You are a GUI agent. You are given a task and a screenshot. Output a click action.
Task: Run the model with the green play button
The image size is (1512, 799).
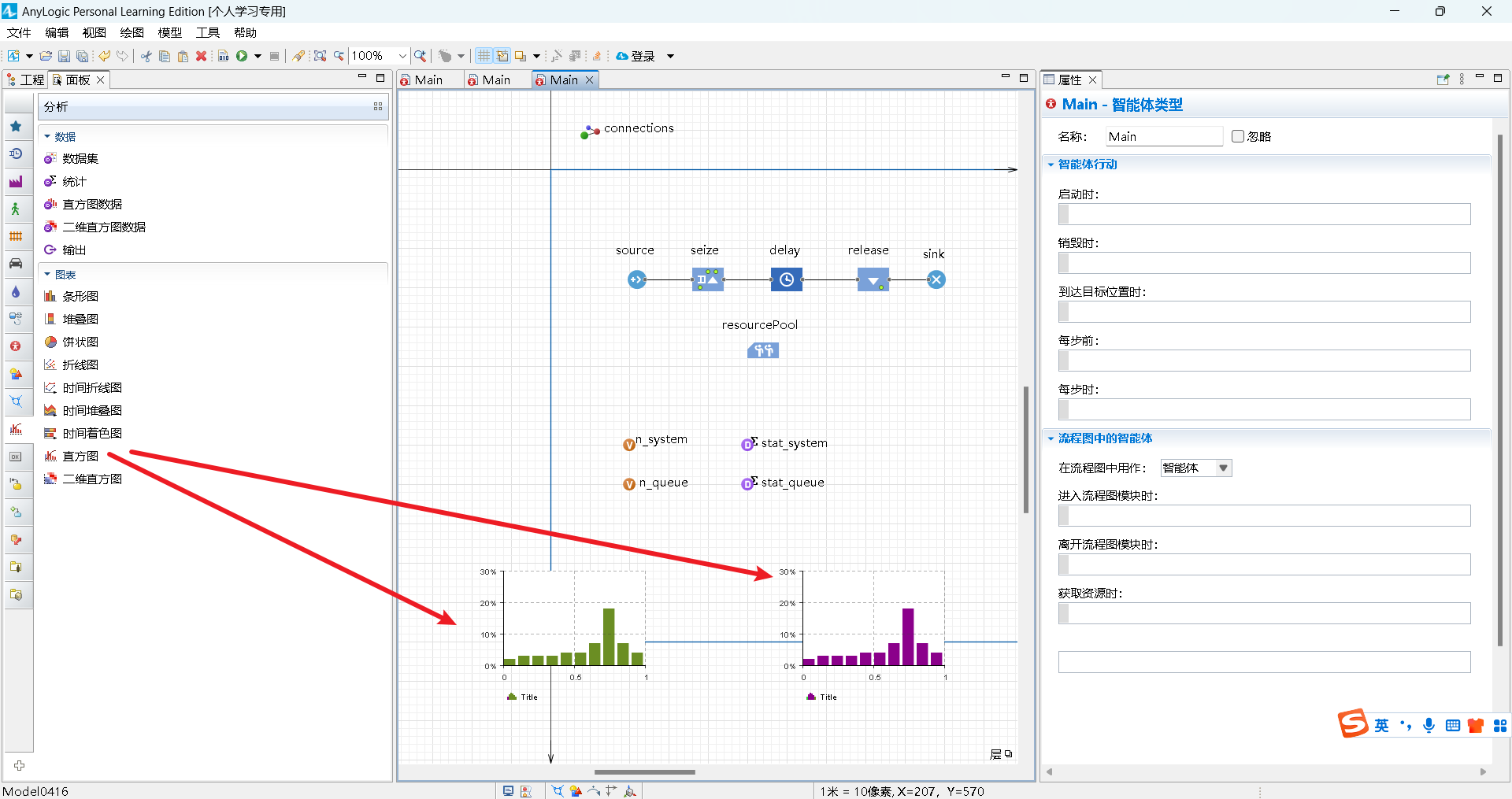(242, 56)
